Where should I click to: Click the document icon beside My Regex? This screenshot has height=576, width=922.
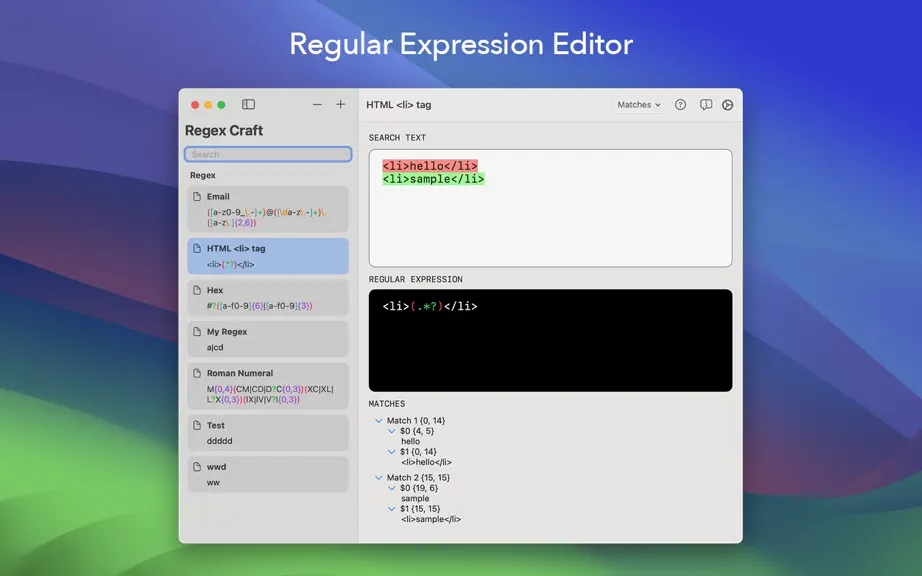tap(197, 332)
